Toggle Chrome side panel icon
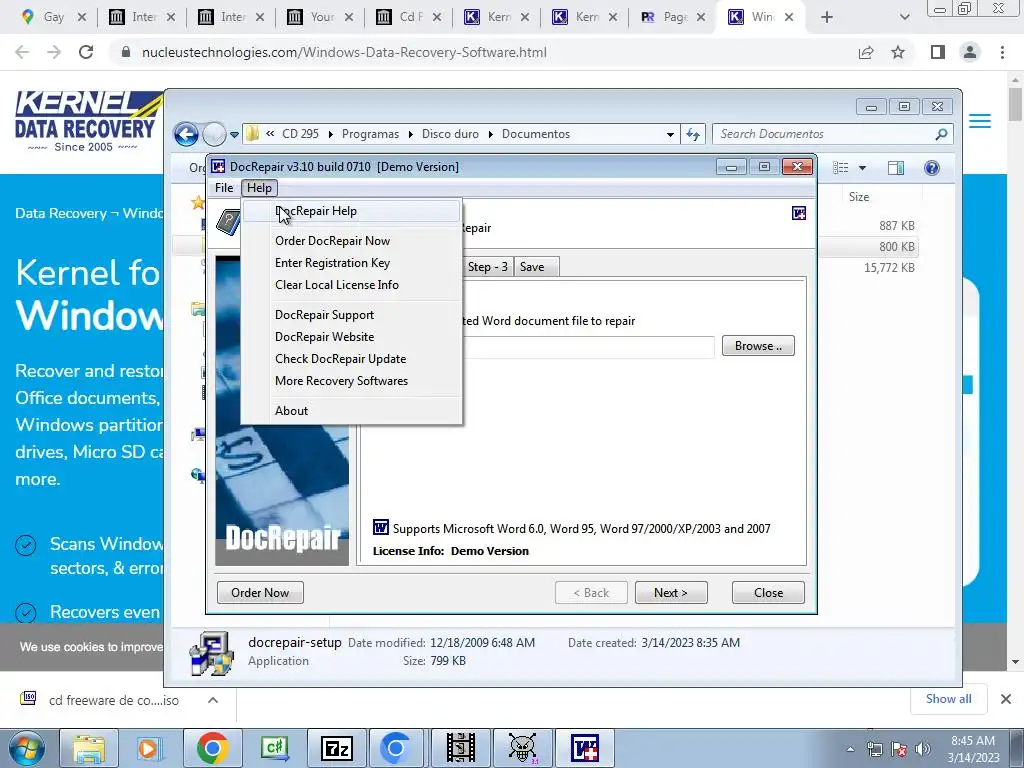The height and width of the screenshot is (768, 1024). pyautogui.click(x=938, y=52)
